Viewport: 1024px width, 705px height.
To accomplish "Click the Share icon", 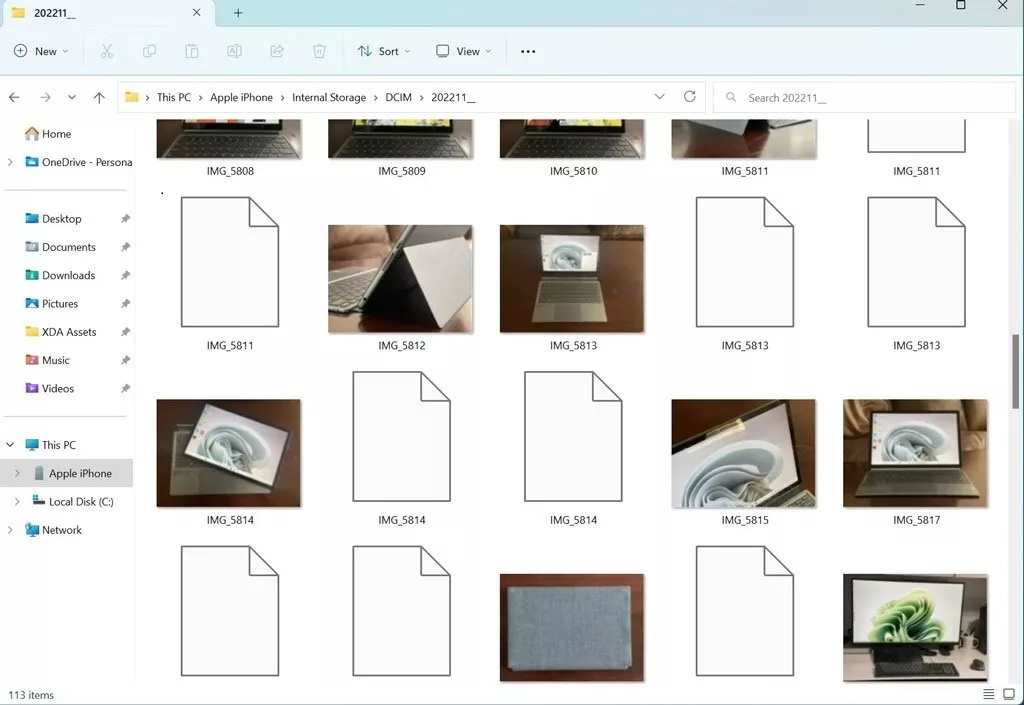I will pyautogui.click(x=277, y=51).
